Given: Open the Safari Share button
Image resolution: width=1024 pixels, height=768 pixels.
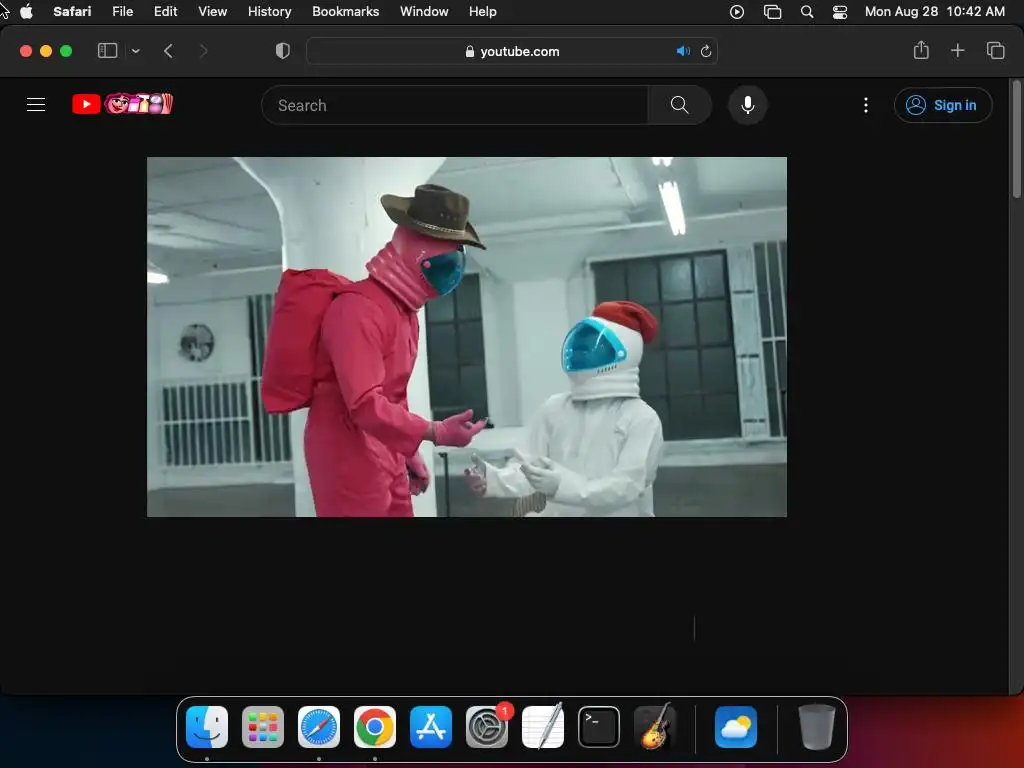Looking at the screenshot, I should click(921, 50).
